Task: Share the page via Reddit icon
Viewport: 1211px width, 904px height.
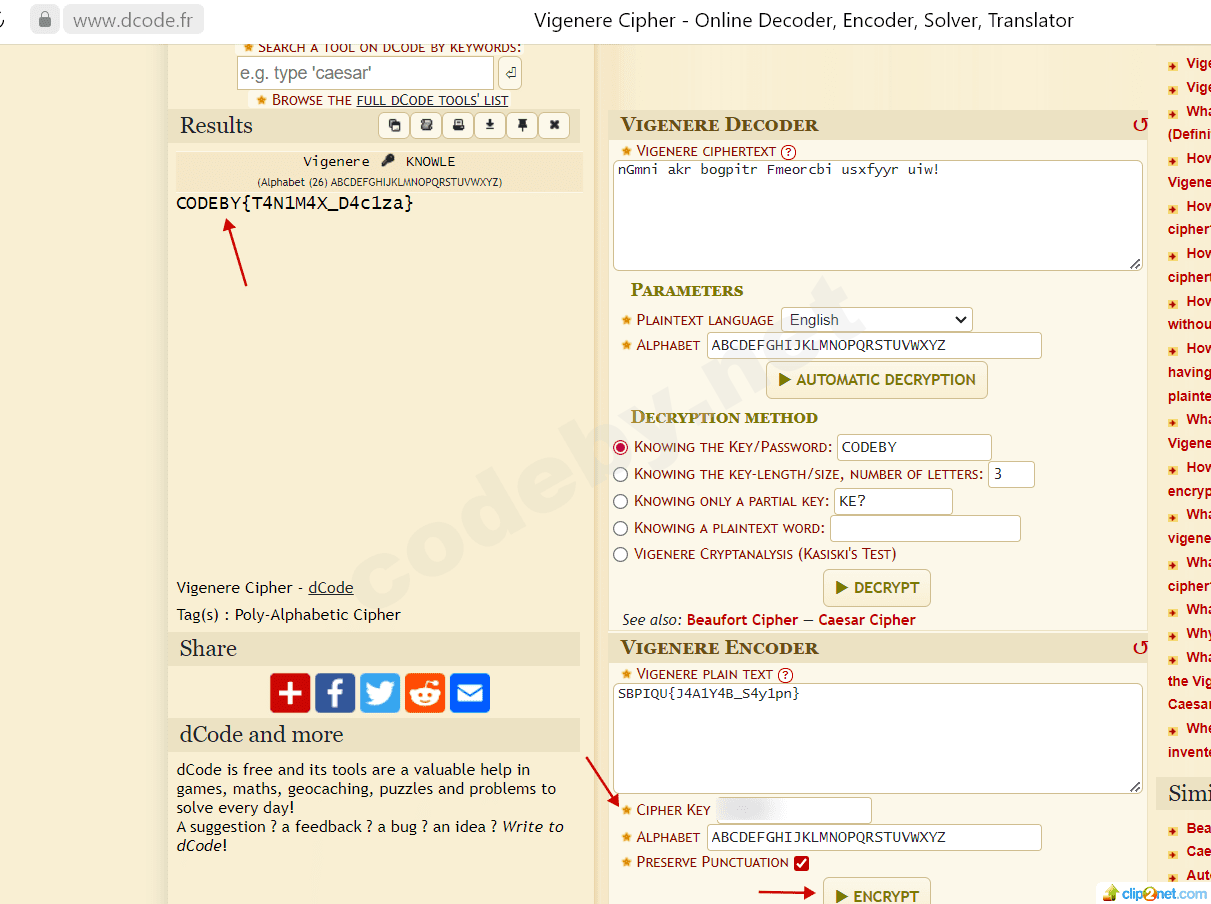Action: coord(425,692)
